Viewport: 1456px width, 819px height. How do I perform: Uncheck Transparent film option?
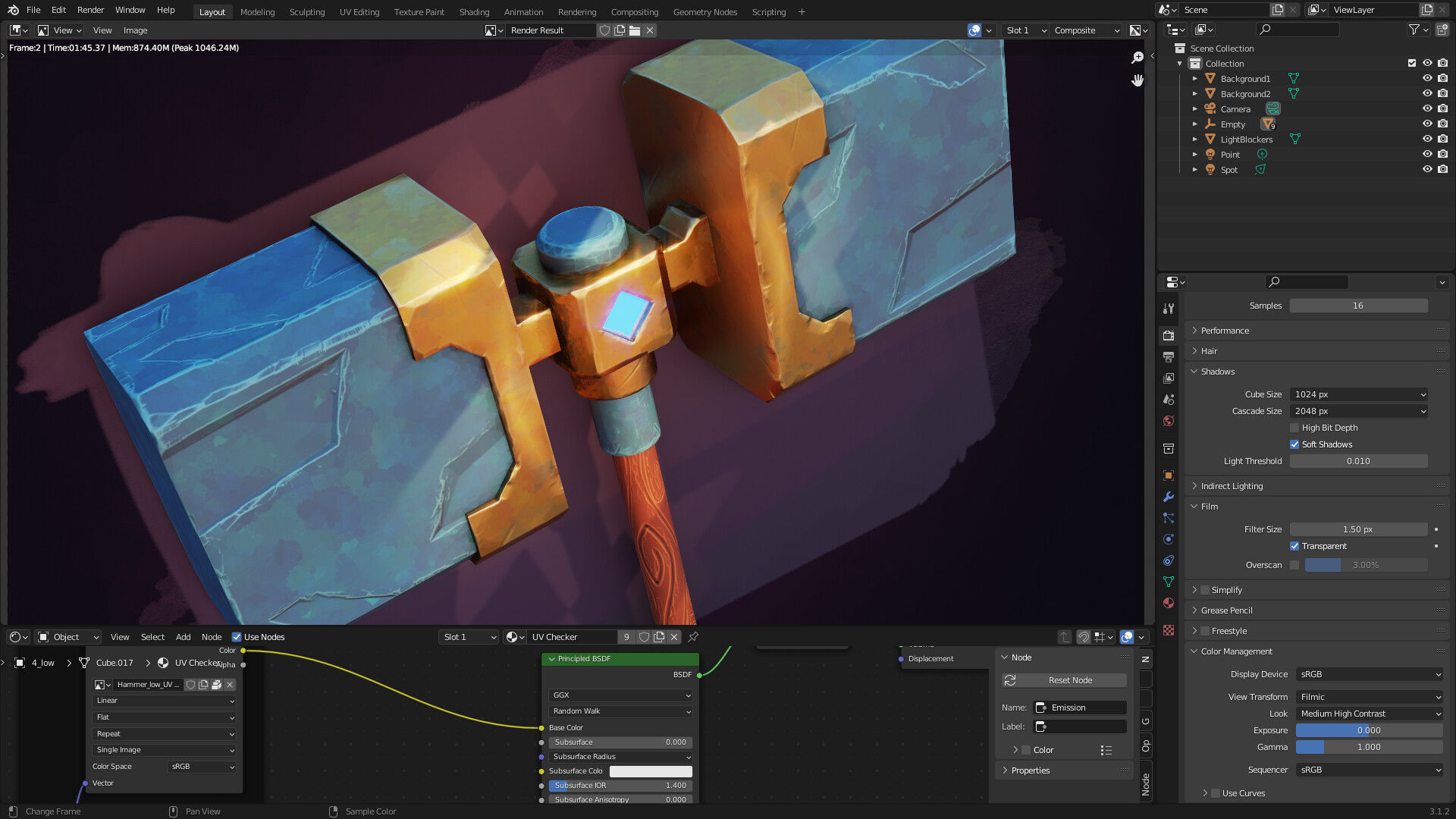(1294, 546)
